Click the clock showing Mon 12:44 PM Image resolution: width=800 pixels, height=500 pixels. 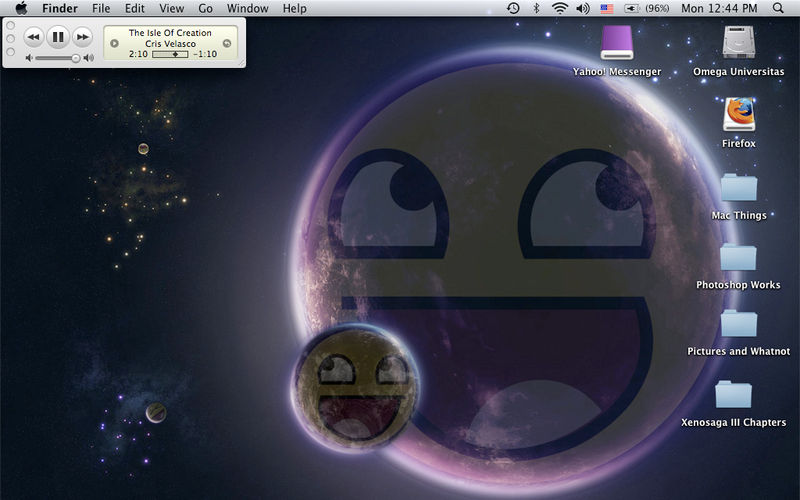click(719, 8)
